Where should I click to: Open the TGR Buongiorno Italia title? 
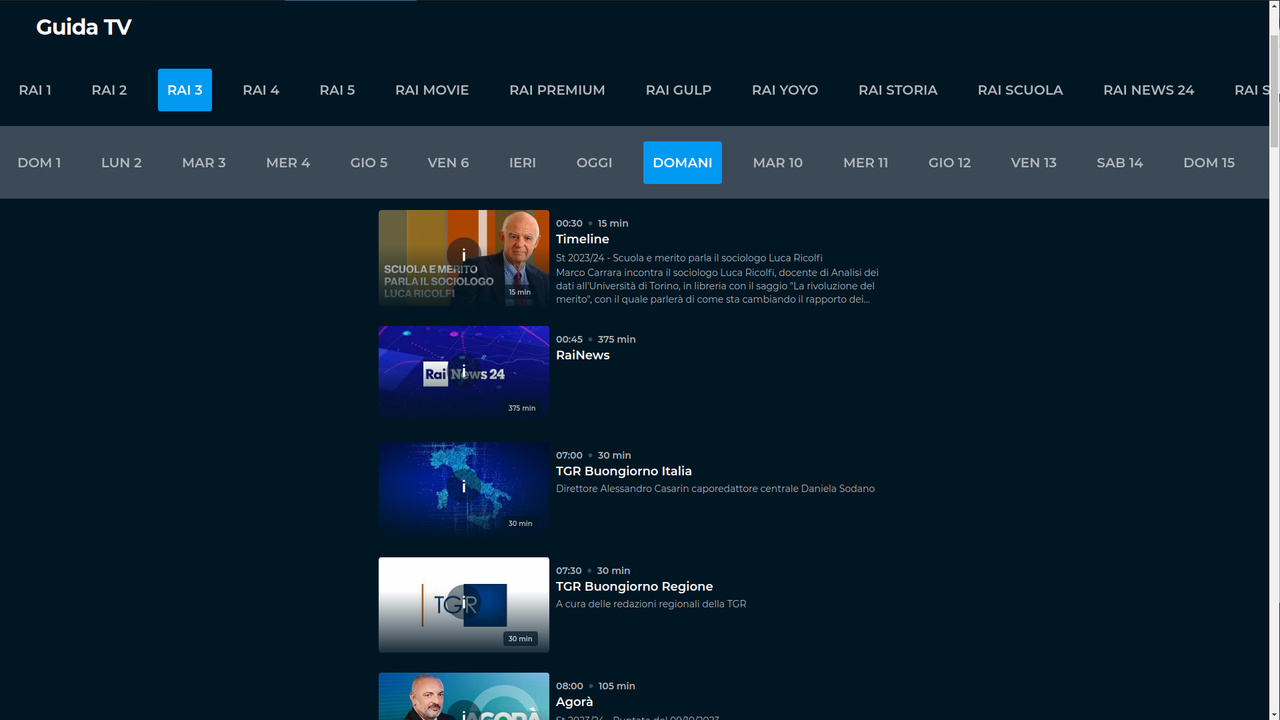pos(624,471)
